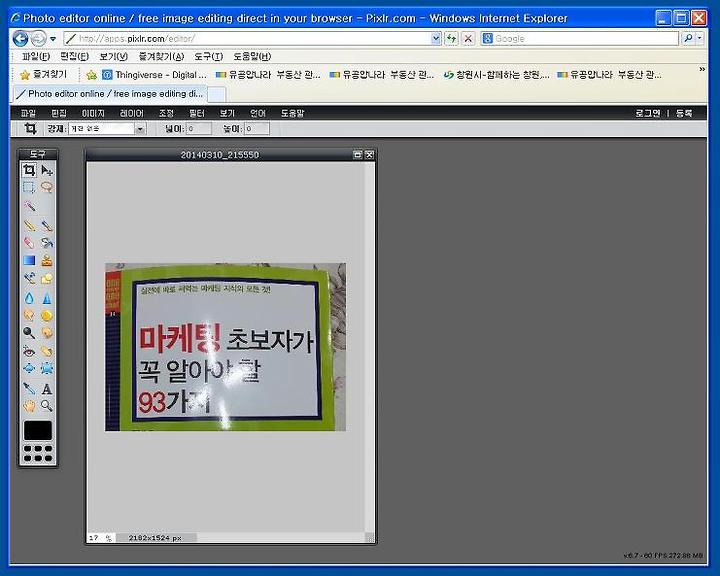720x576 pixels.
Task: Select the Hand pan tool
Action: pos(29,406)
